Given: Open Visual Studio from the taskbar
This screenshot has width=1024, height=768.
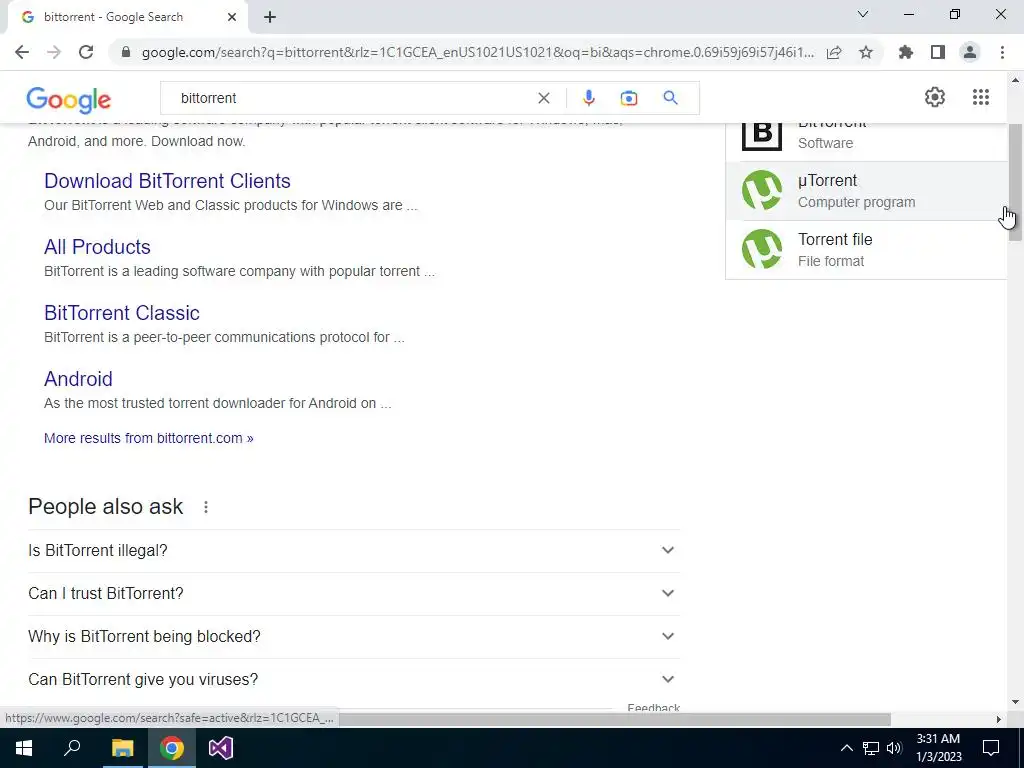Looking at the screenshot, I should coord(221,748).
